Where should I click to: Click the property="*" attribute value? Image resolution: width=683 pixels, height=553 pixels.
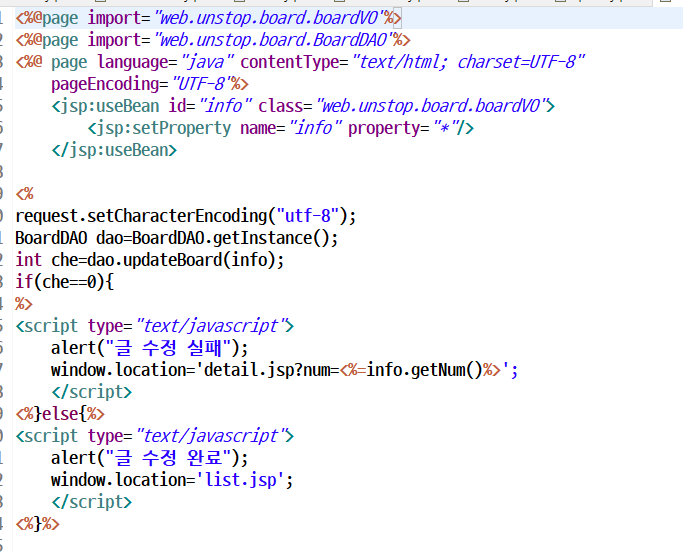[x=446, y=128]
